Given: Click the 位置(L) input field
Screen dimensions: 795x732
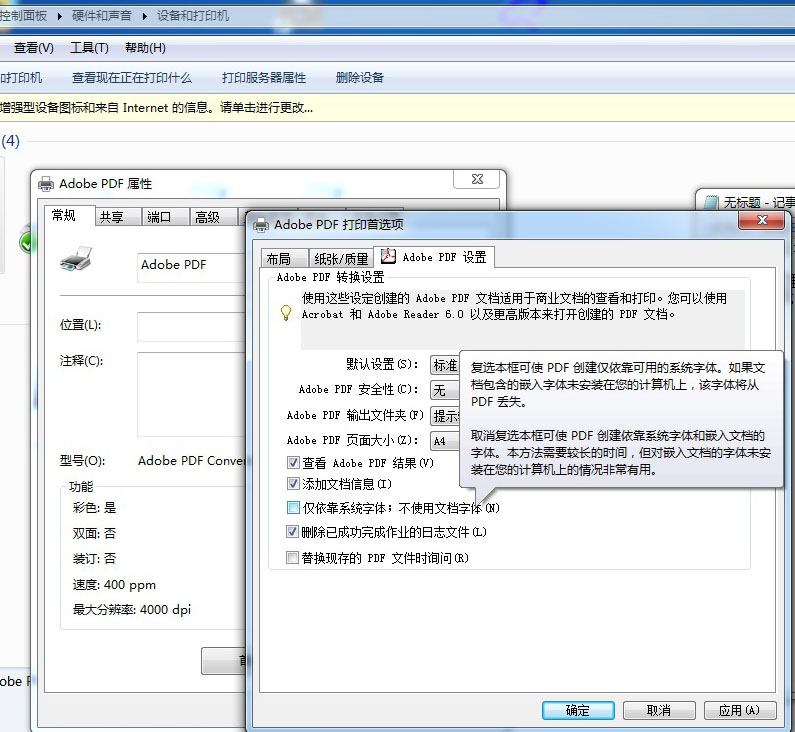Looking at the screenshot, I should [192, 326].
